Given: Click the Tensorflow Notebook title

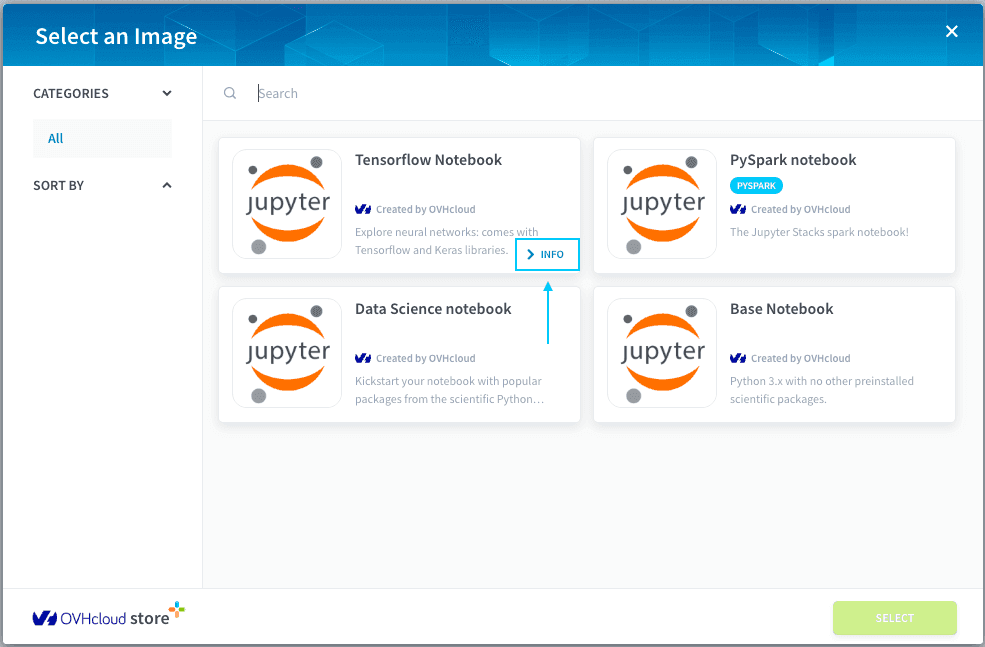Looking at the screenshot, I should [428, 160].
